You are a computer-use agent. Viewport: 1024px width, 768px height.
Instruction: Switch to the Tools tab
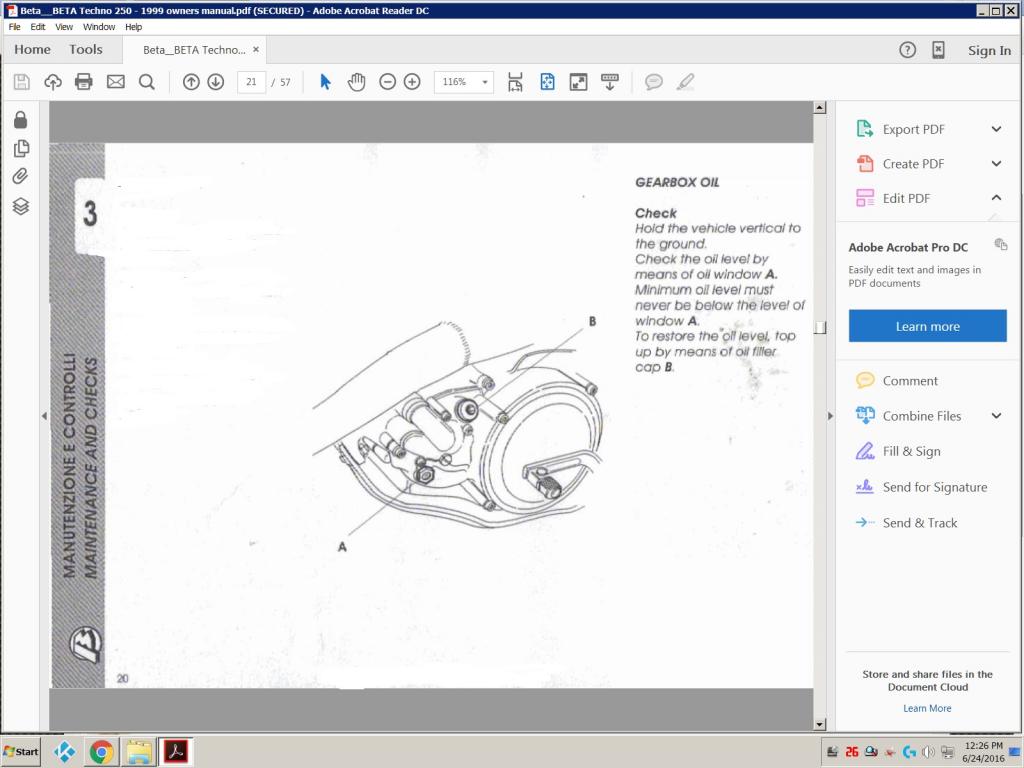click(x=86, y=49)
